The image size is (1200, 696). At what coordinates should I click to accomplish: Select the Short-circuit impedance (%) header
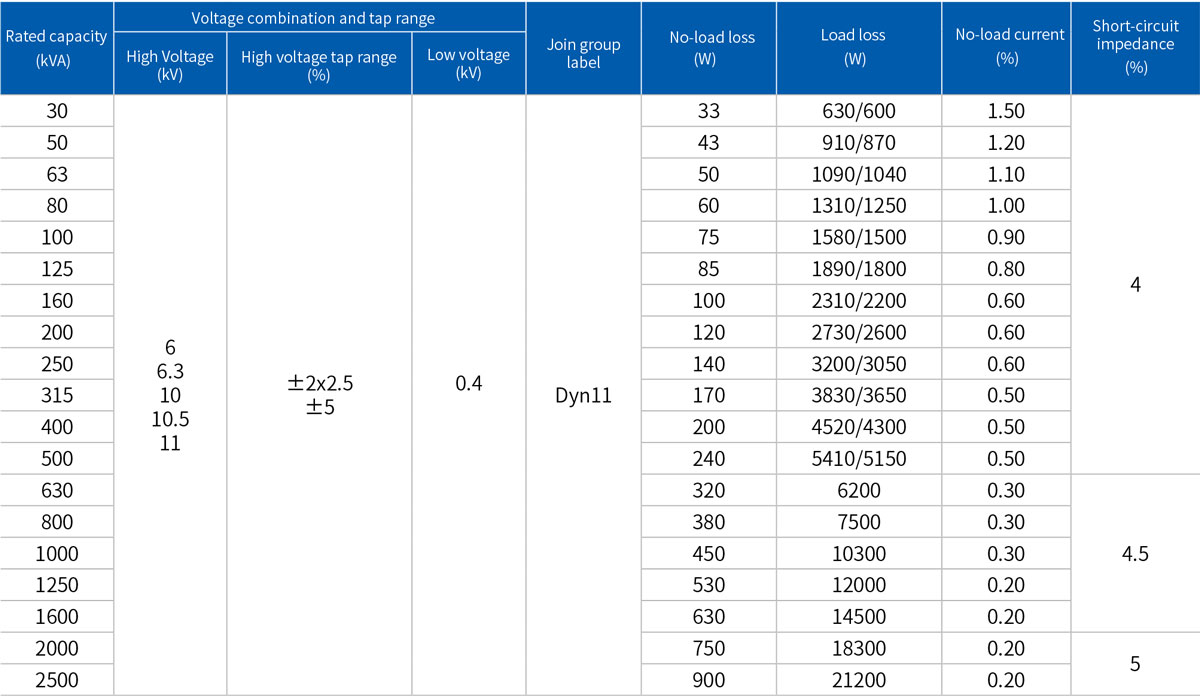1135,48
